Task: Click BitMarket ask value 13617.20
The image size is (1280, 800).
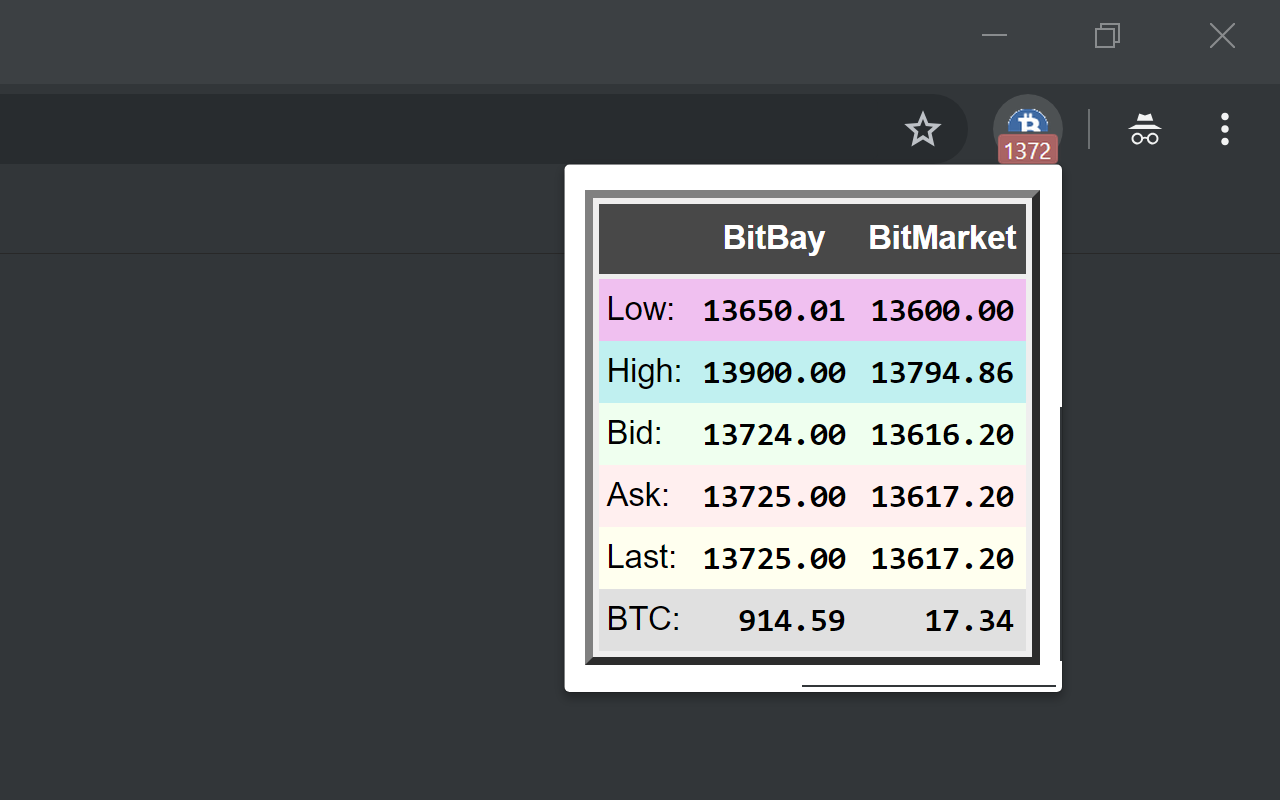Action: [x=942, y=497]
